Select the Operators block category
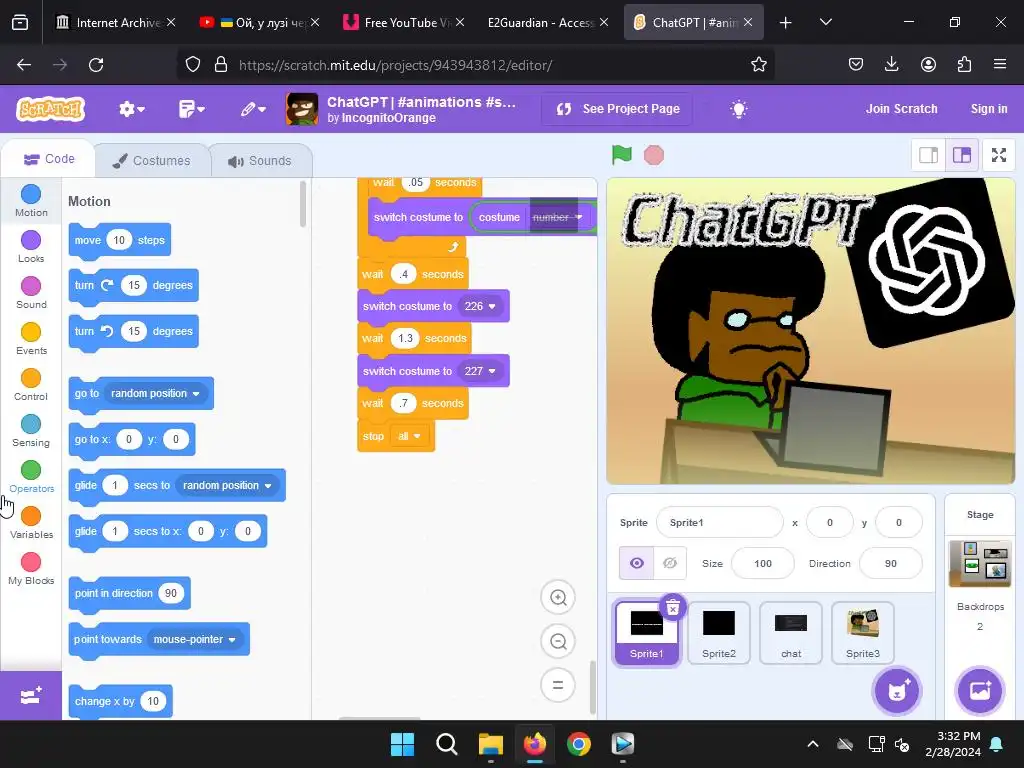This screenshot has height=768, width=1024. pyautogui.click(x=31, y=477)
